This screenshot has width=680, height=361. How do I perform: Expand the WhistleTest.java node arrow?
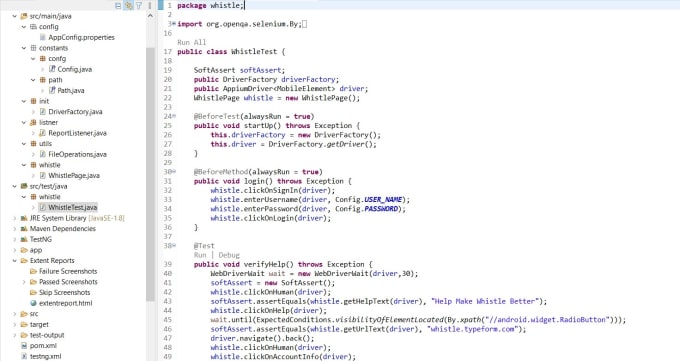[x=33, y=207]
